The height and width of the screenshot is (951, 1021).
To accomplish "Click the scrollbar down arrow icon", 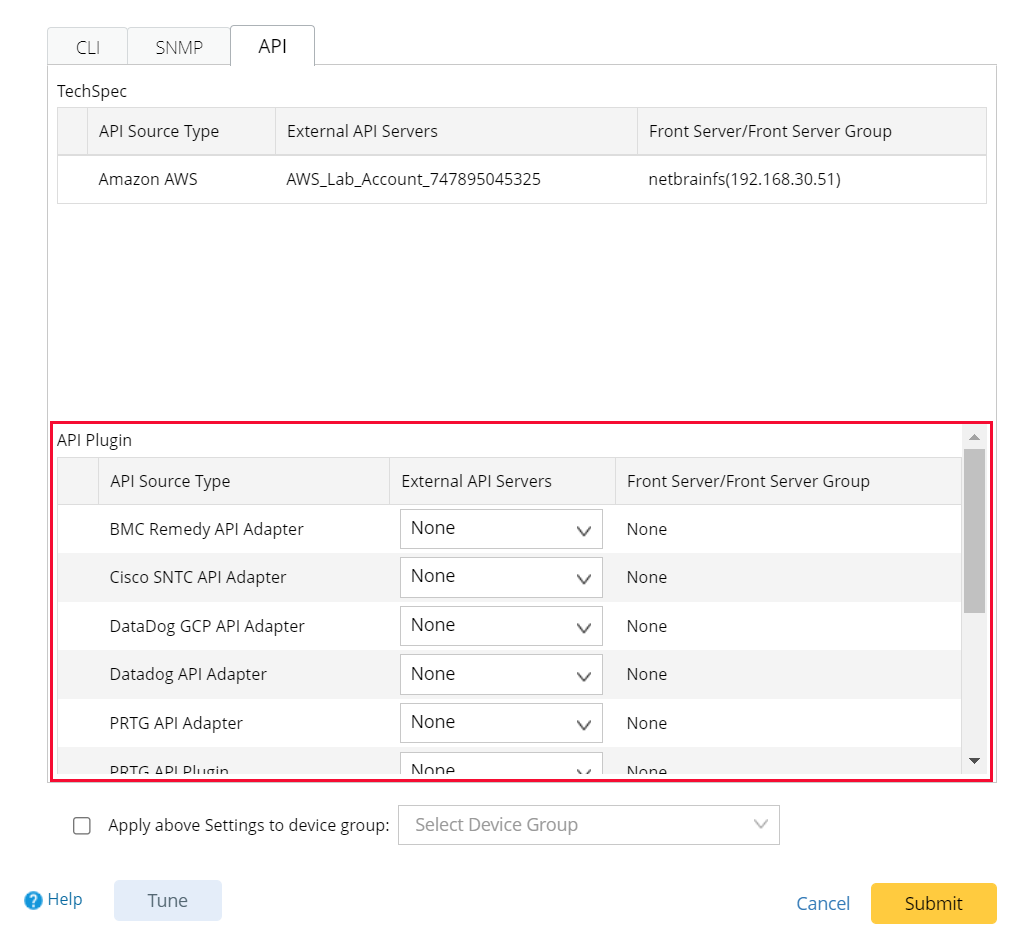I will [973, 761].
